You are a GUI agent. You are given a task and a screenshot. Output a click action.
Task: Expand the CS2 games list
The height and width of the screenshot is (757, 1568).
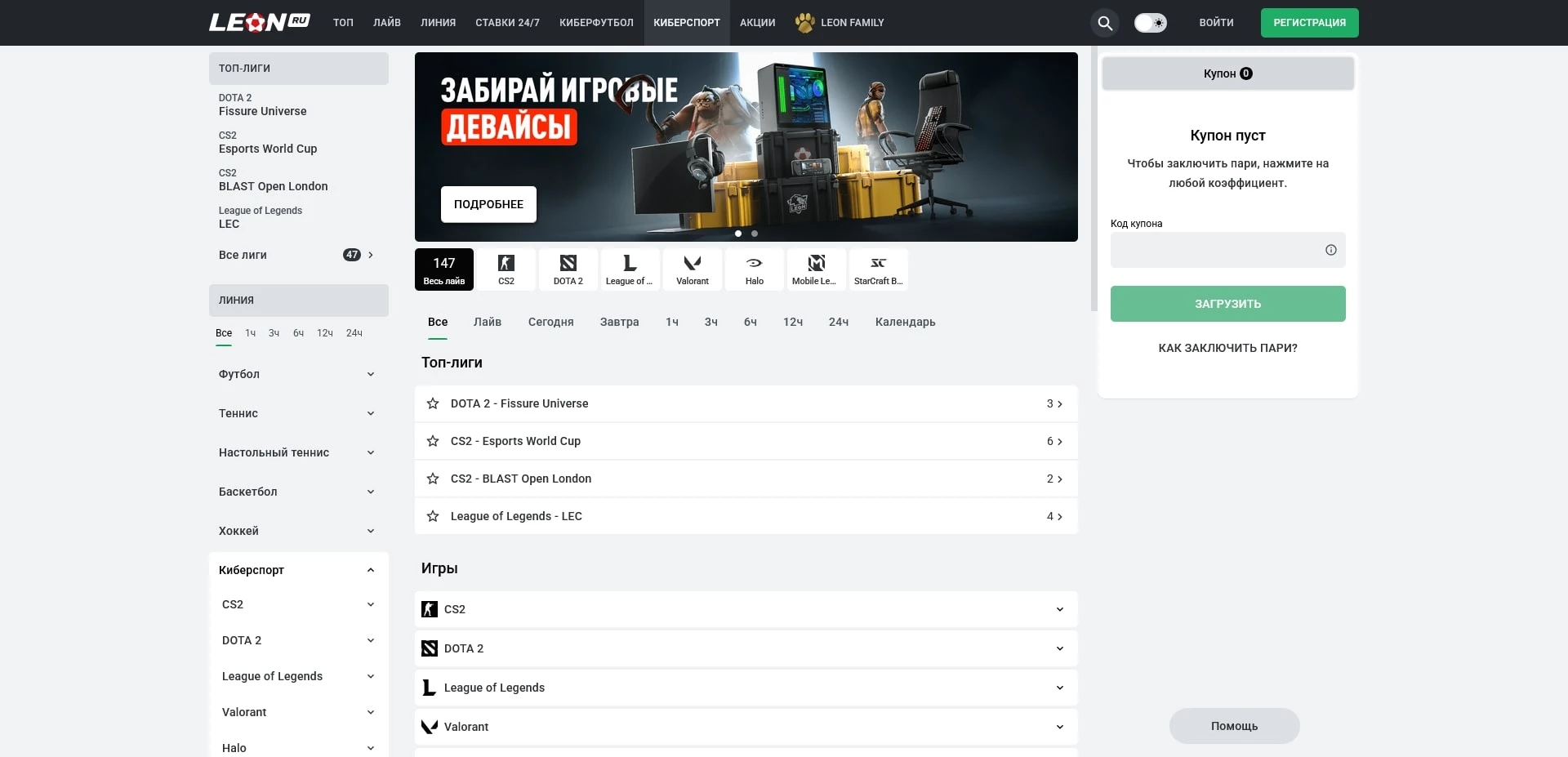(x=1059, y=609)
